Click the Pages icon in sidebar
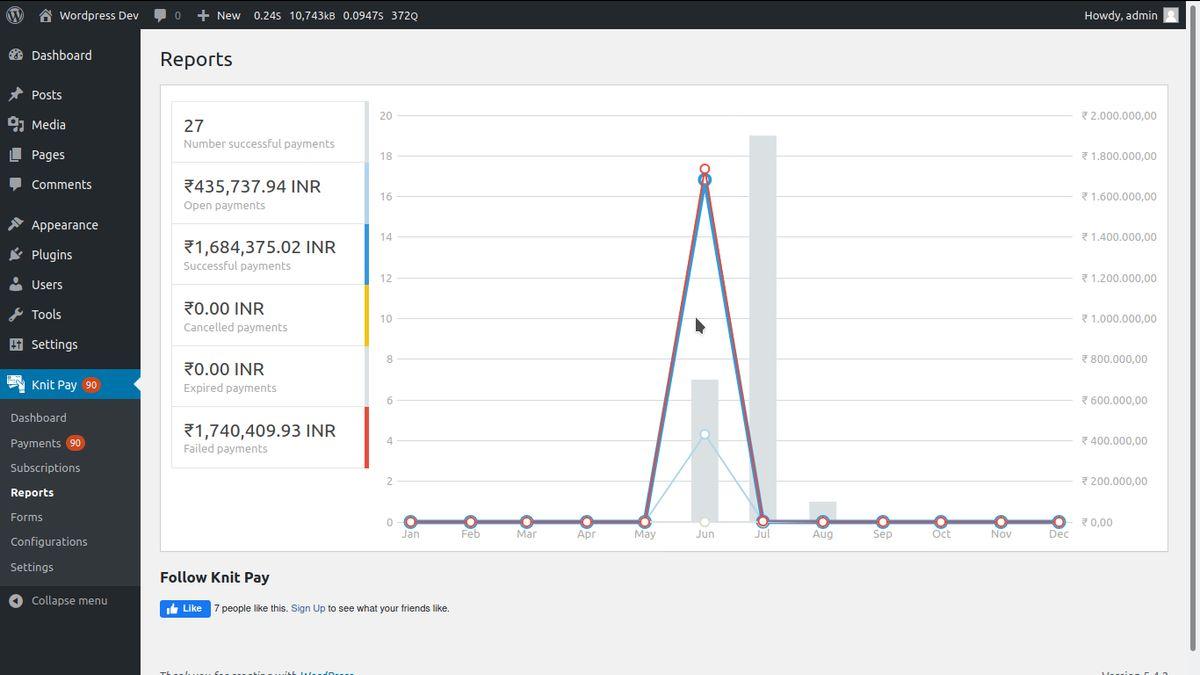The height and width of the screenshot is (675, 1200). click(15, 155)
